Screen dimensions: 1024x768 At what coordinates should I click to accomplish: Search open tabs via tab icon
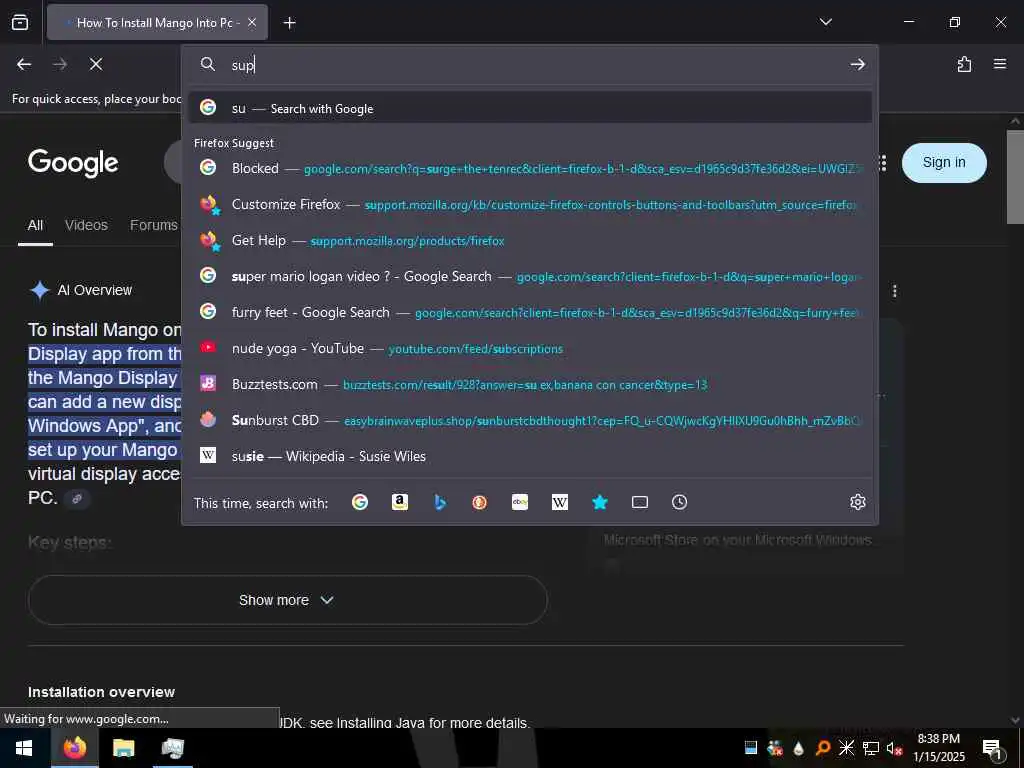point(640,502)
